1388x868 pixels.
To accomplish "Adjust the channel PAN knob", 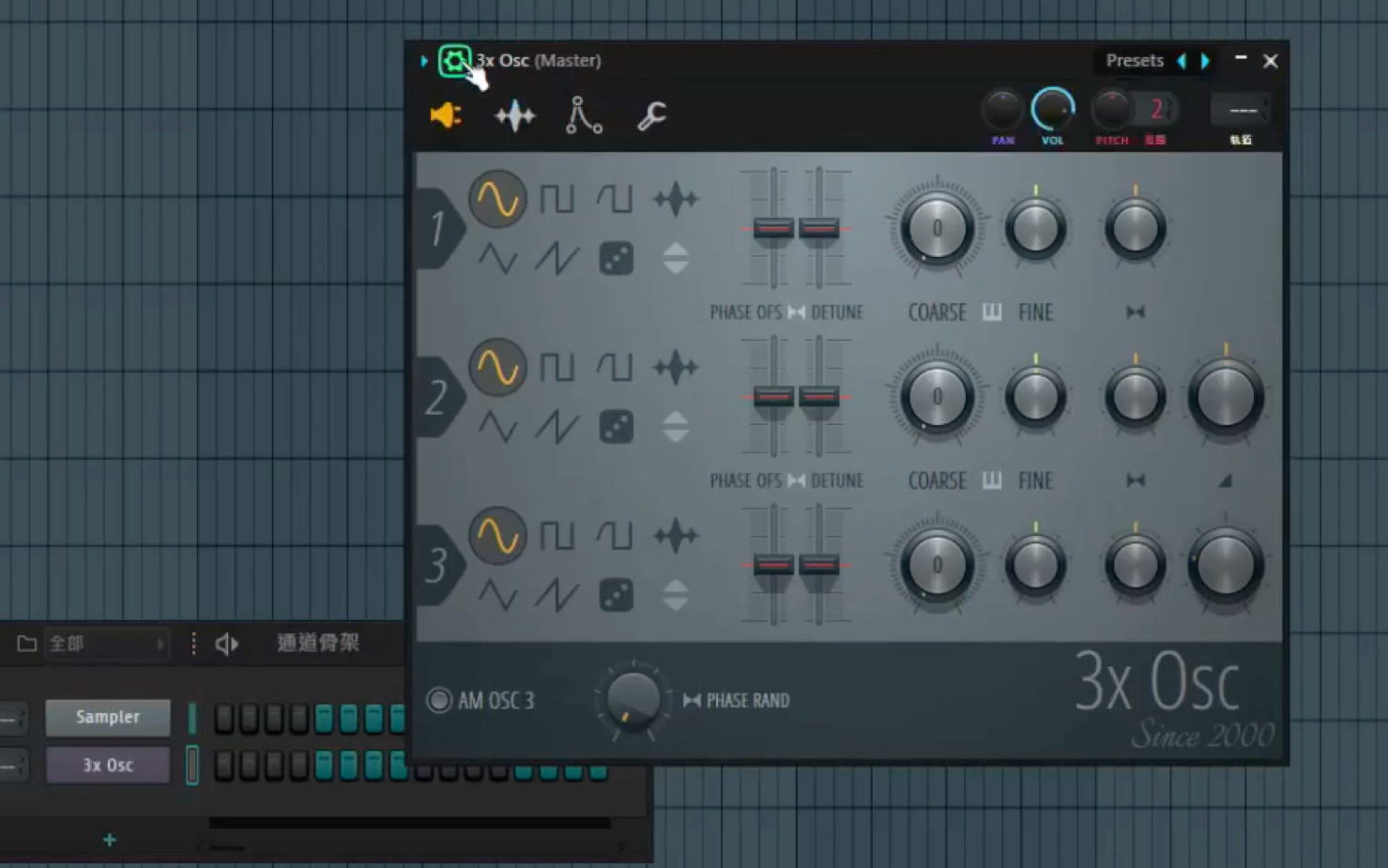I will (x=1002, y=110).
